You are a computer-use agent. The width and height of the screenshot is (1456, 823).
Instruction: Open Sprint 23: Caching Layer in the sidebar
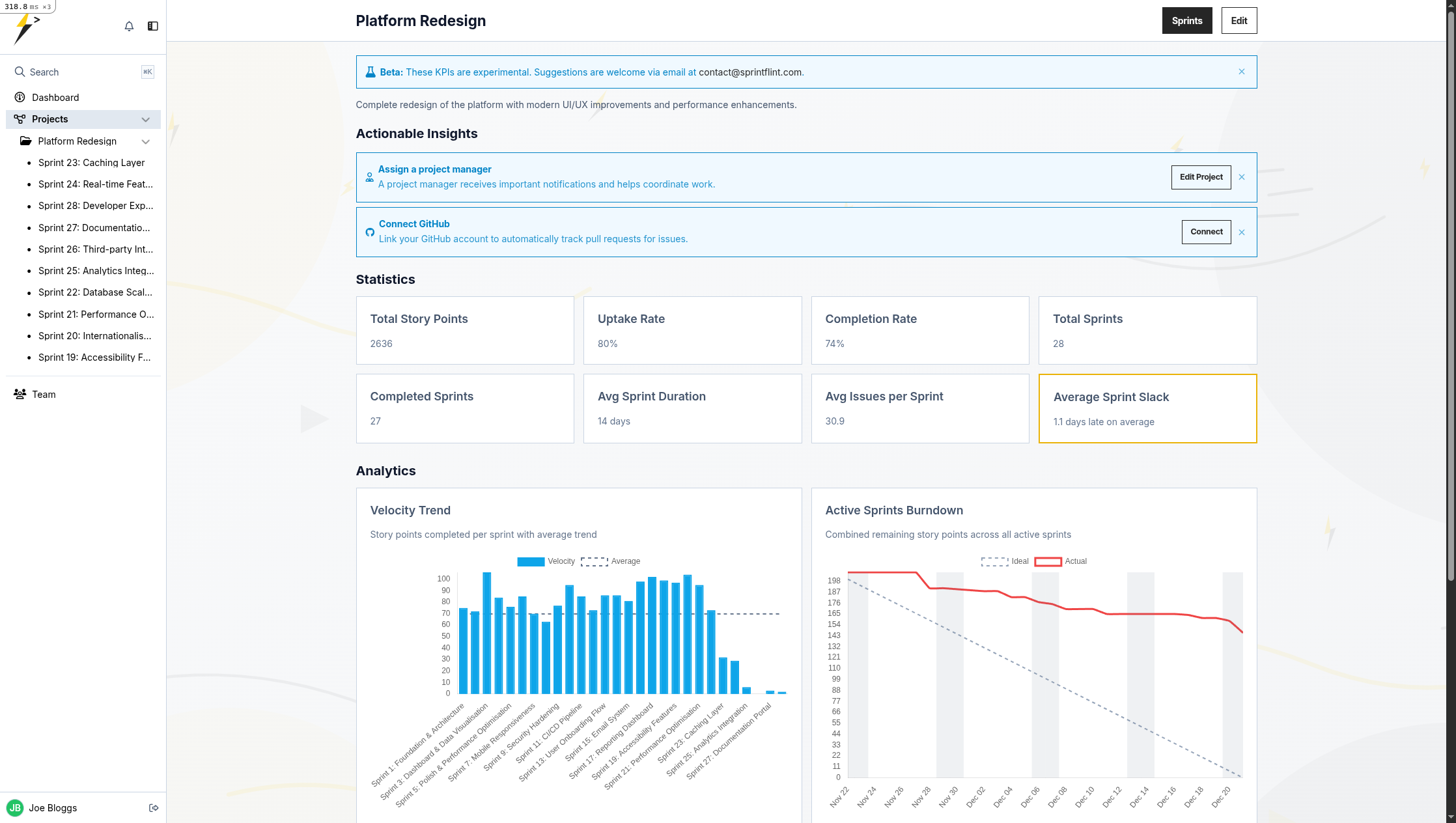point(92,162)
